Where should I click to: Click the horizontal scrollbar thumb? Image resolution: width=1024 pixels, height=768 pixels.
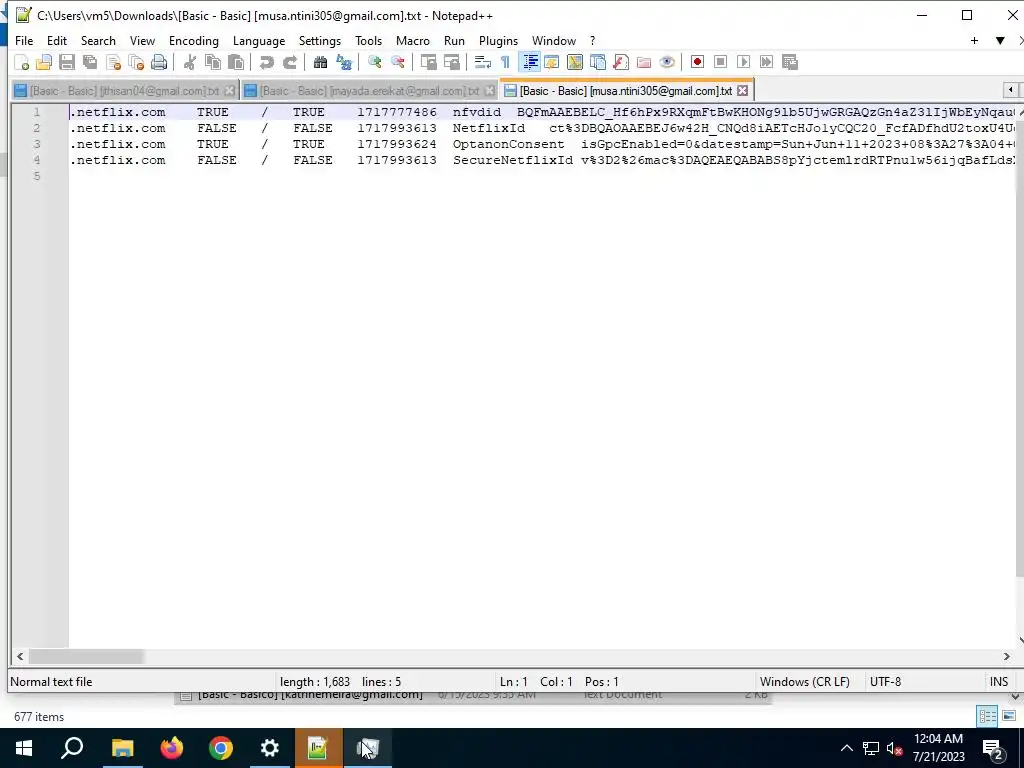coord(86,656)
